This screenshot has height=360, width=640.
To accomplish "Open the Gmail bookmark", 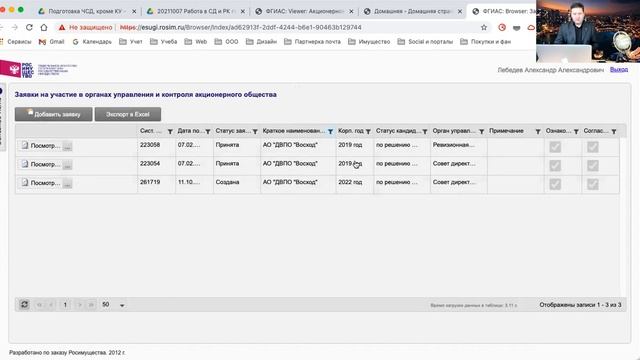I will (51, 42).
